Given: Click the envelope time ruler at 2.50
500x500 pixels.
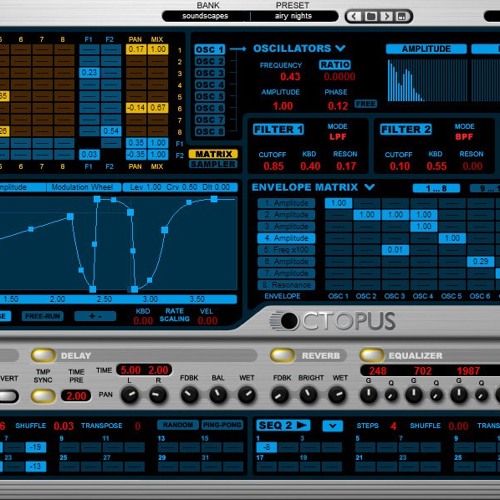Looking at the screenshot, I should [104, 299].
